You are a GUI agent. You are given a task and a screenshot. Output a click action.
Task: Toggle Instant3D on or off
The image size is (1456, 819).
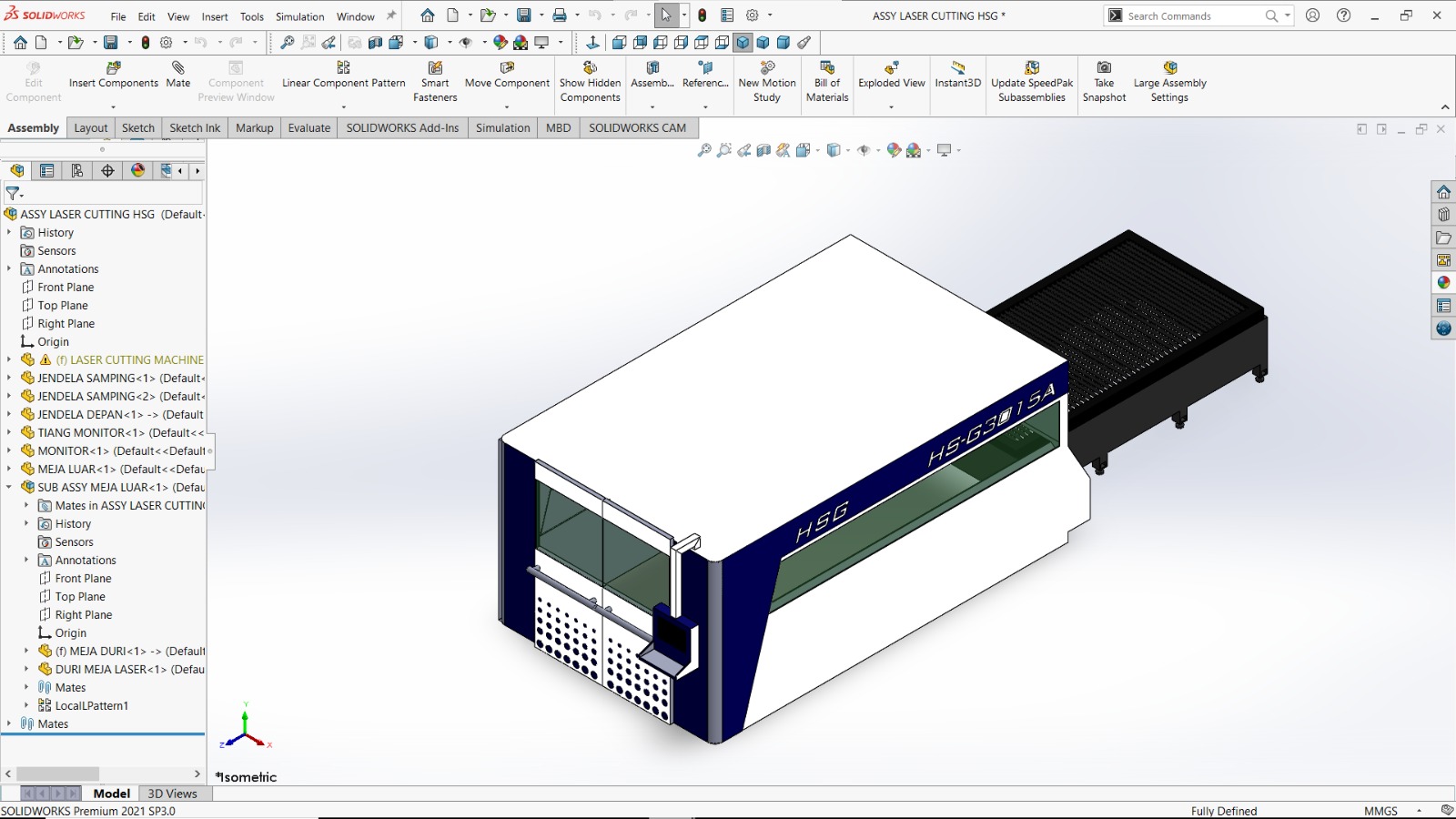(x=957, y=75)
